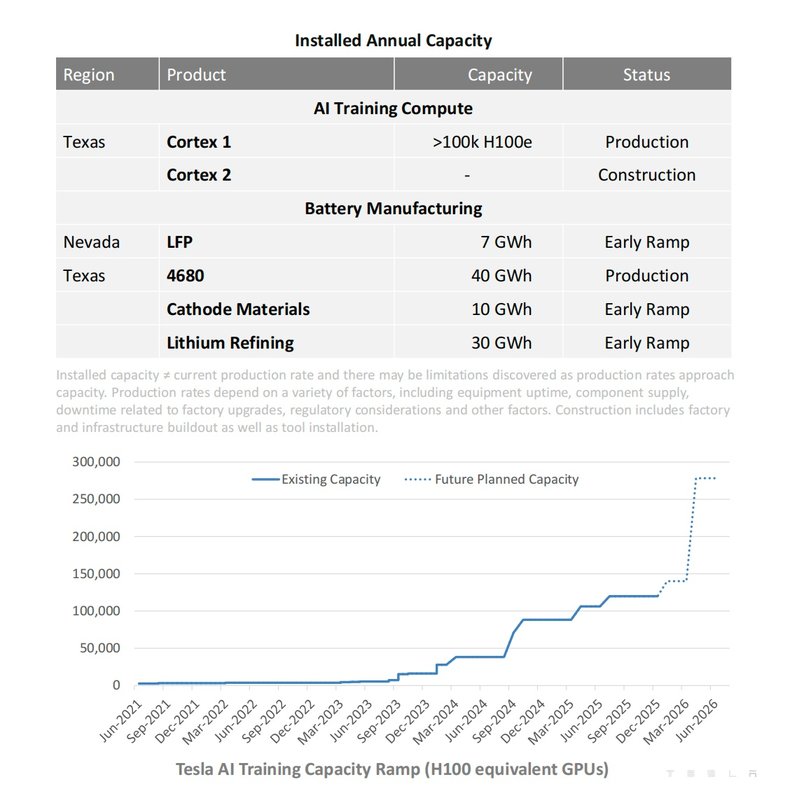Click the Installed Annual Capacity title

[x=393, y=41]
